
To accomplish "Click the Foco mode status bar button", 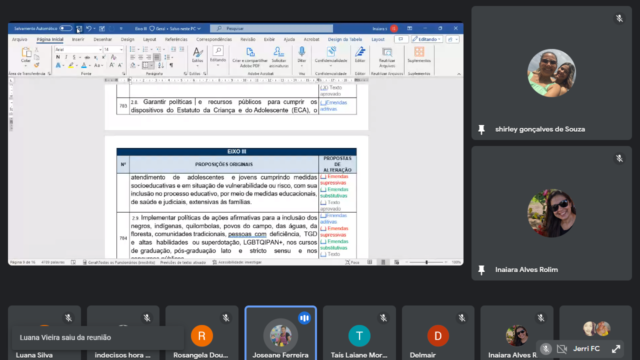I will click(352, 262).
